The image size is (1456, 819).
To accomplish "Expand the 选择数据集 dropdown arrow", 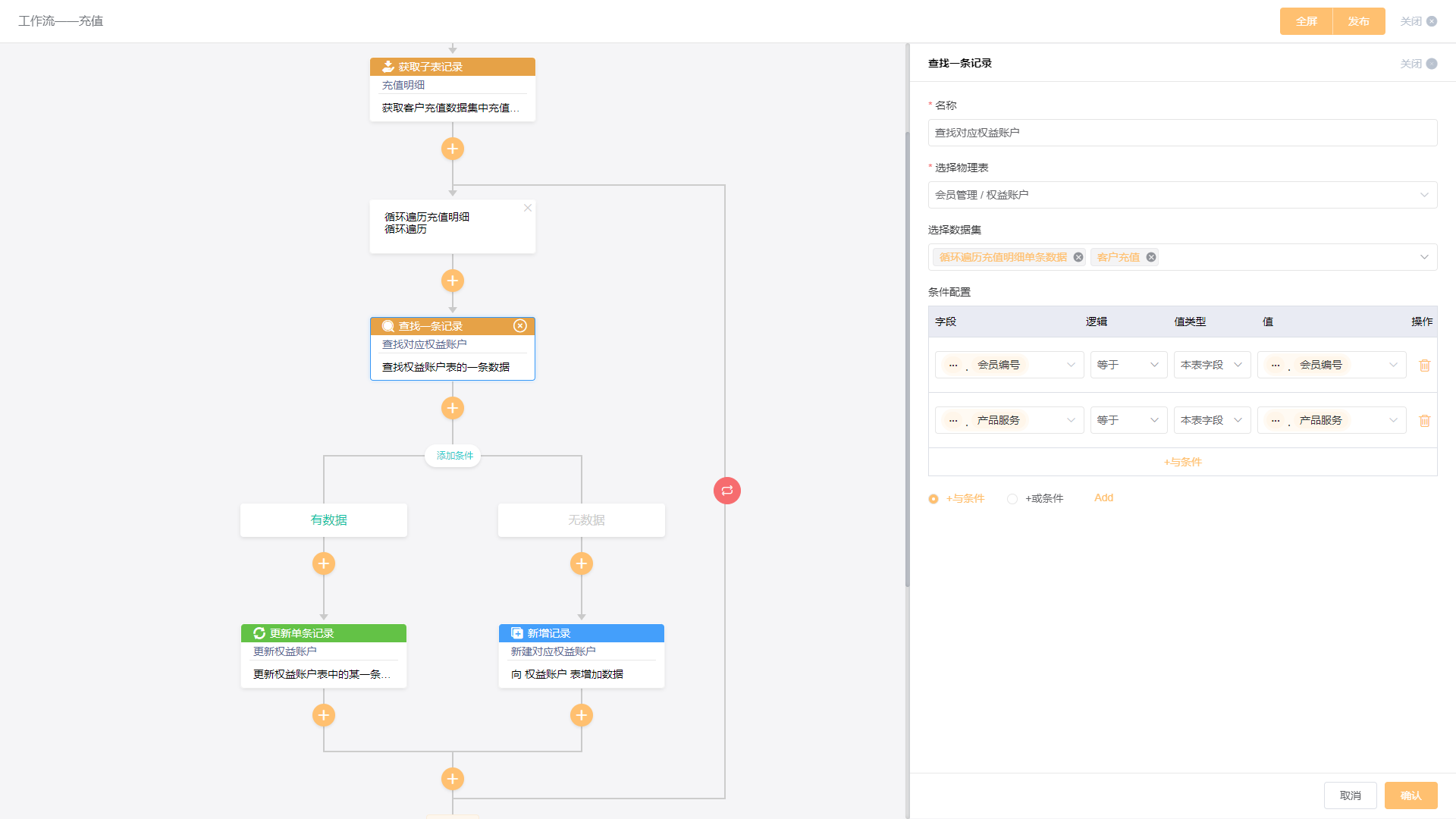I will coord(1424,257).
